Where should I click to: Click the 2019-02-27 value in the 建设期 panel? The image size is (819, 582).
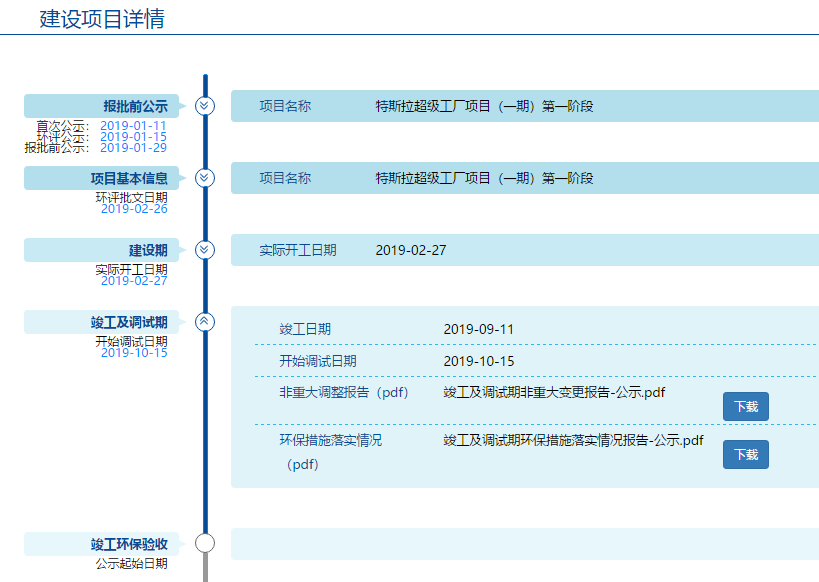tap(411, 250)
